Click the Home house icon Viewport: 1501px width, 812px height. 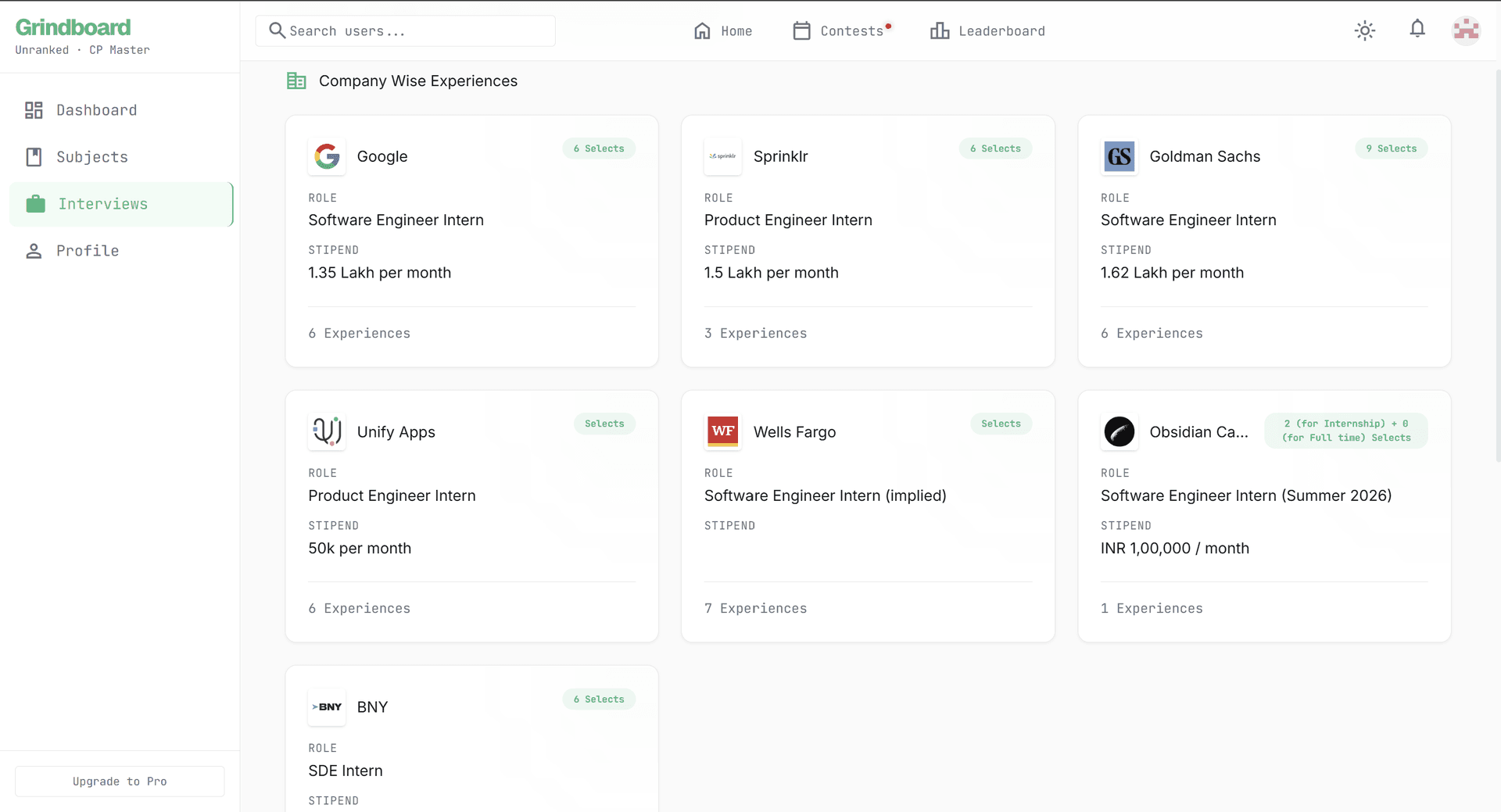coord(702,30)
